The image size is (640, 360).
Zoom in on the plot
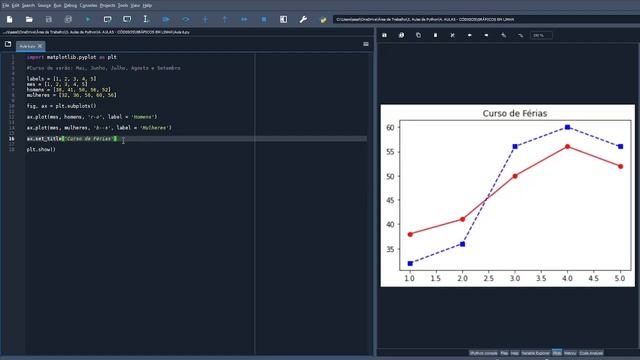click(503, 35)
